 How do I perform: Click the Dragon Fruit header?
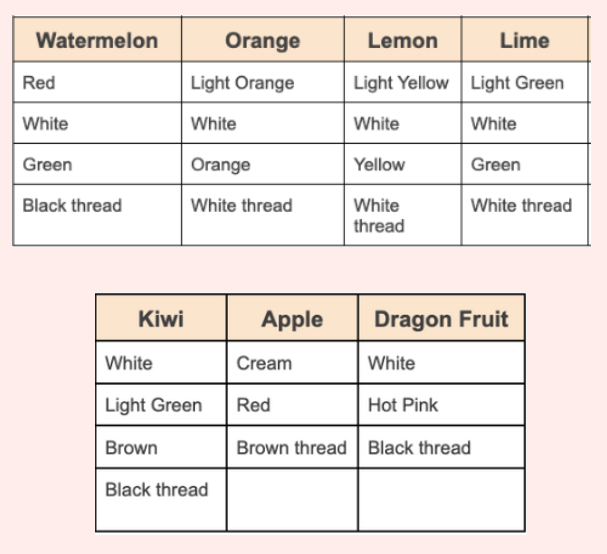[441, 320]
